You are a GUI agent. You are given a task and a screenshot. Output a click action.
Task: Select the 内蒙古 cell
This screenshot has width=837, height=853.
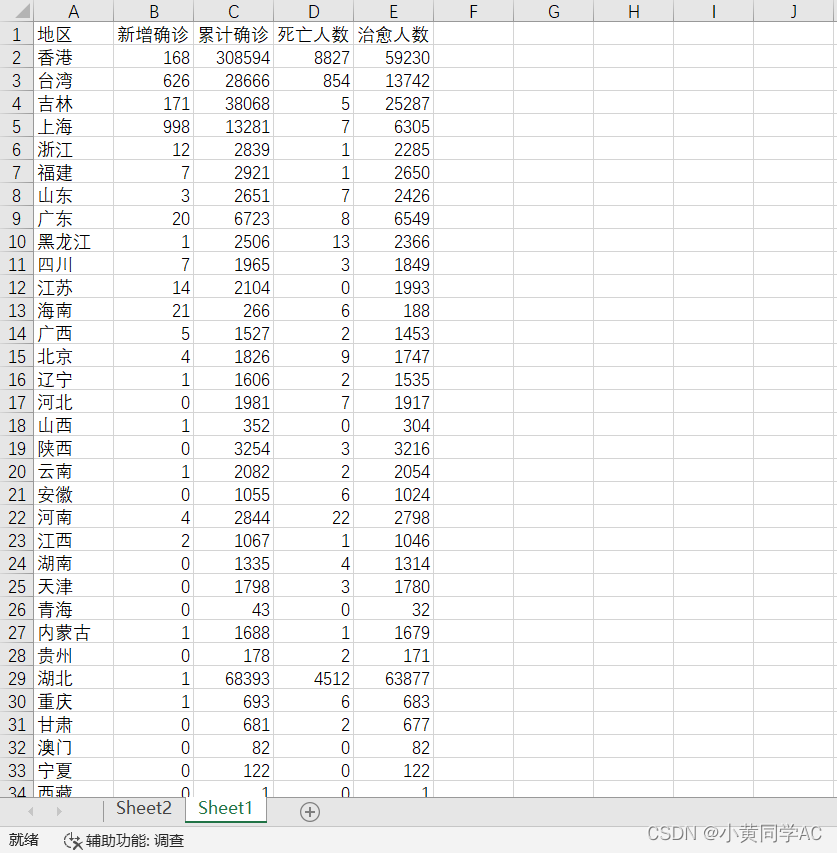tap(73, 633)
